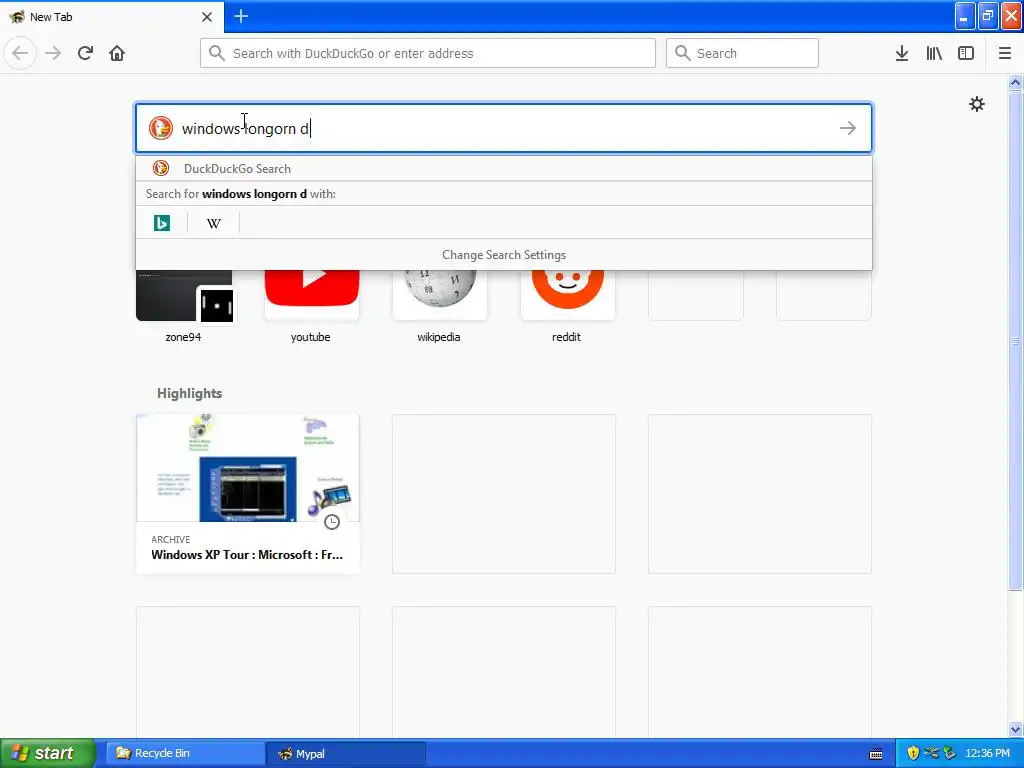Click the toolbar Search field
Viewport: 1024px width, 768px height.
[x=742, y=53]
